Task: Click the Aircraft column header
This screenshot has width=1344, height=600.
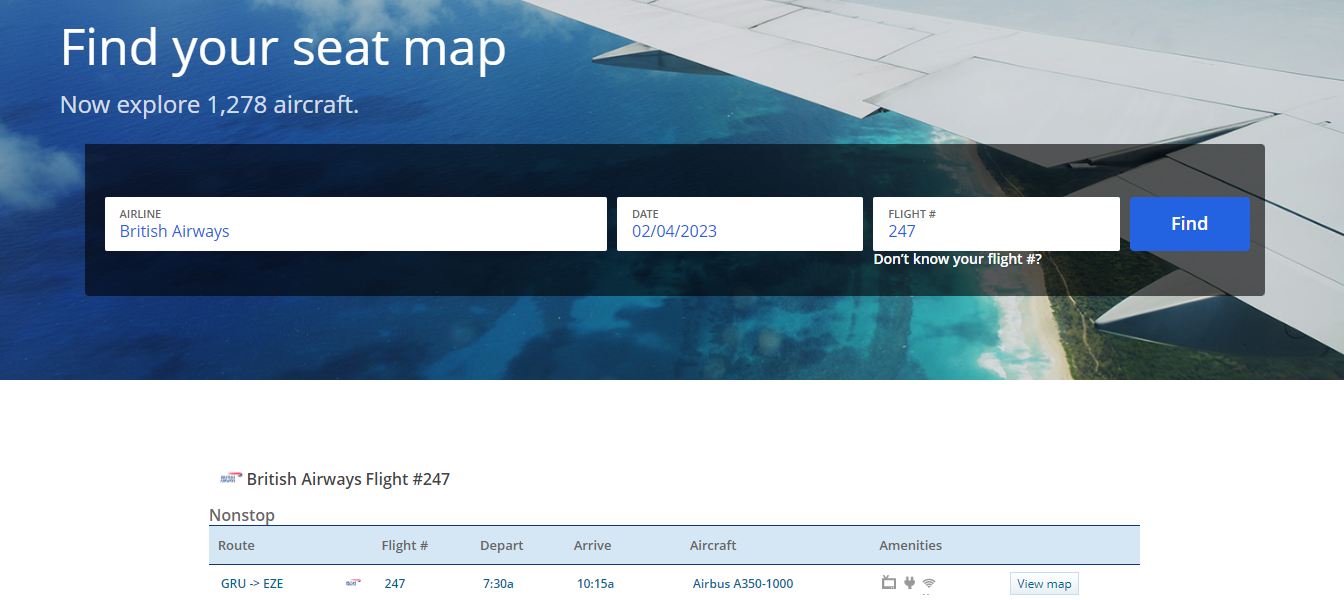Action: 712,545
